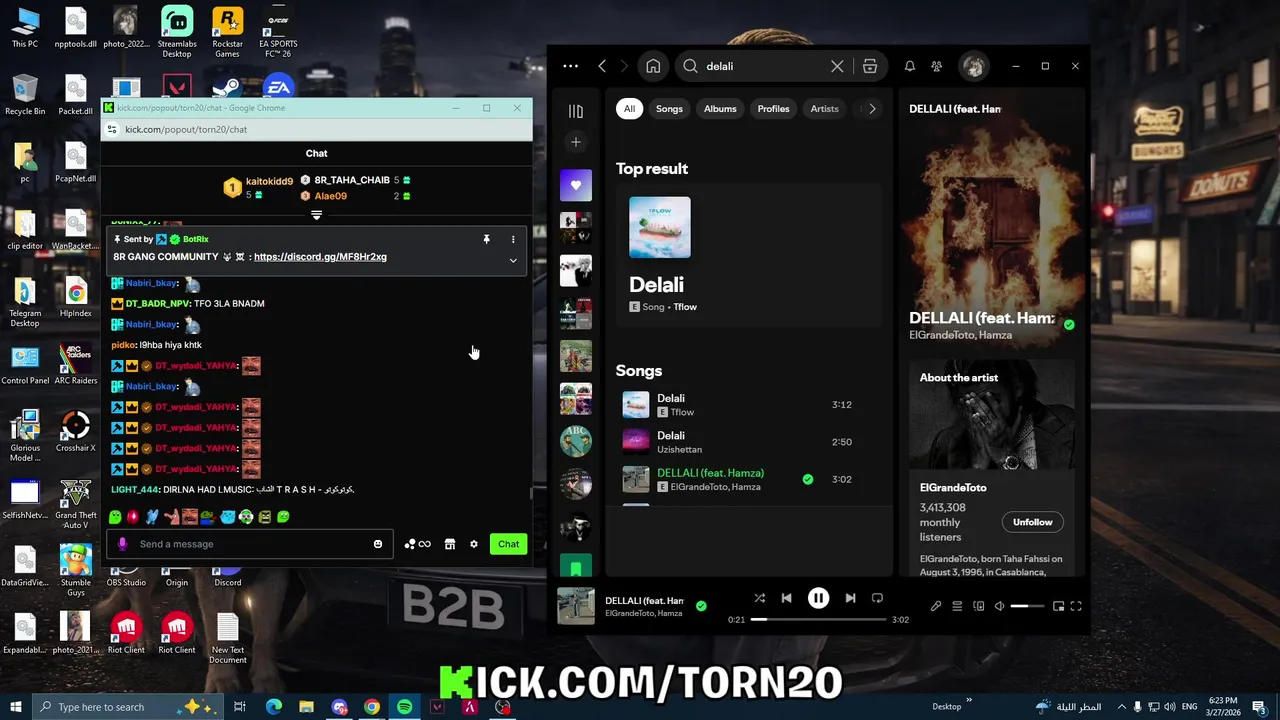1280x720 pixels.
Task: Open top result Delali by Tflow card
Action: 749,255
